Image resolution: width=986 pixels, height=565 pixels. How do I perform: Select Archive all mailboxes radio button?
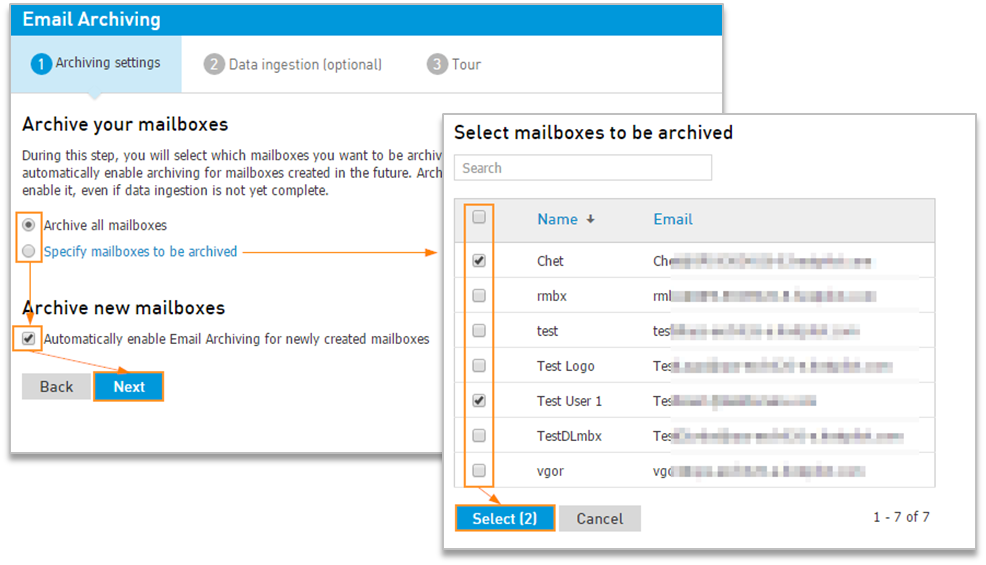click(x=28, y=225)
